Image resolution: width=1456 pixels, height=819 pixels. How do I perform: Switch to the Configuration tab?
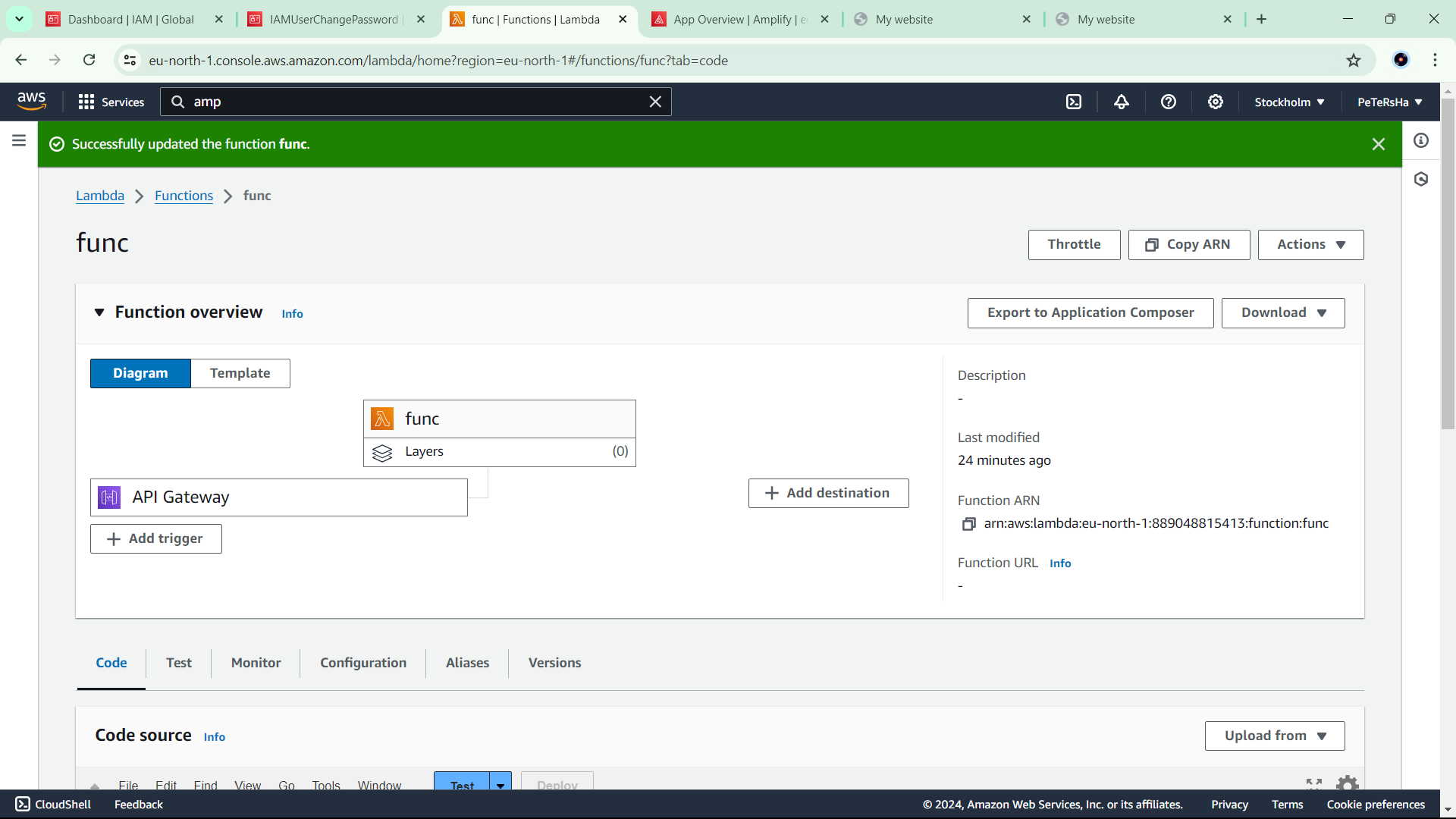(363, 663)
